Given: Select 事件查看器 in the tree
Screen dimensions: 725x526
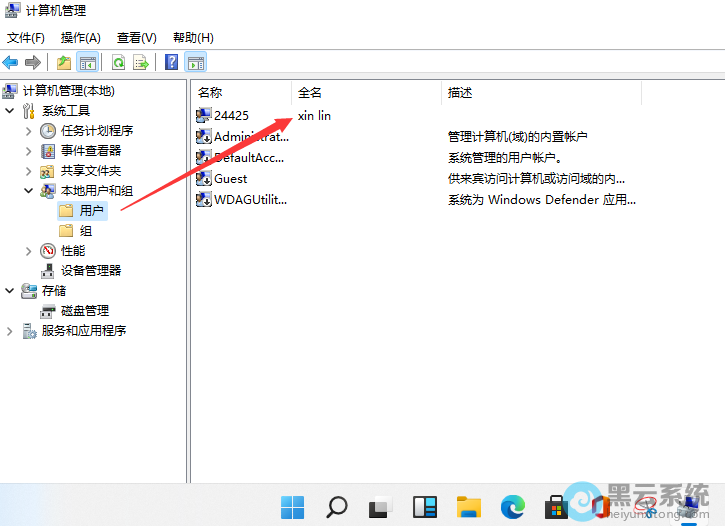Looking at the screenshot, I should coord(91,151).
